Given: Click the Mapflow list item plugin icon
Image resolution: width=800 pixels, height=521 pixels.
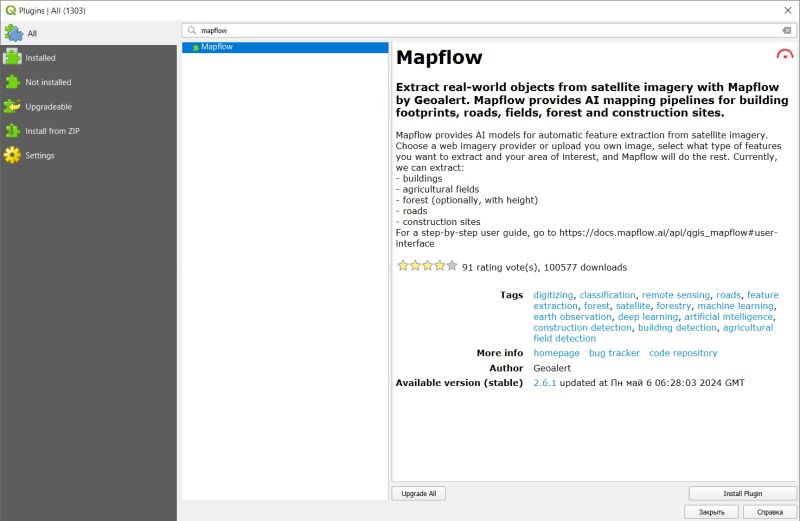Looking at the screenshot, I should (196, 47).
